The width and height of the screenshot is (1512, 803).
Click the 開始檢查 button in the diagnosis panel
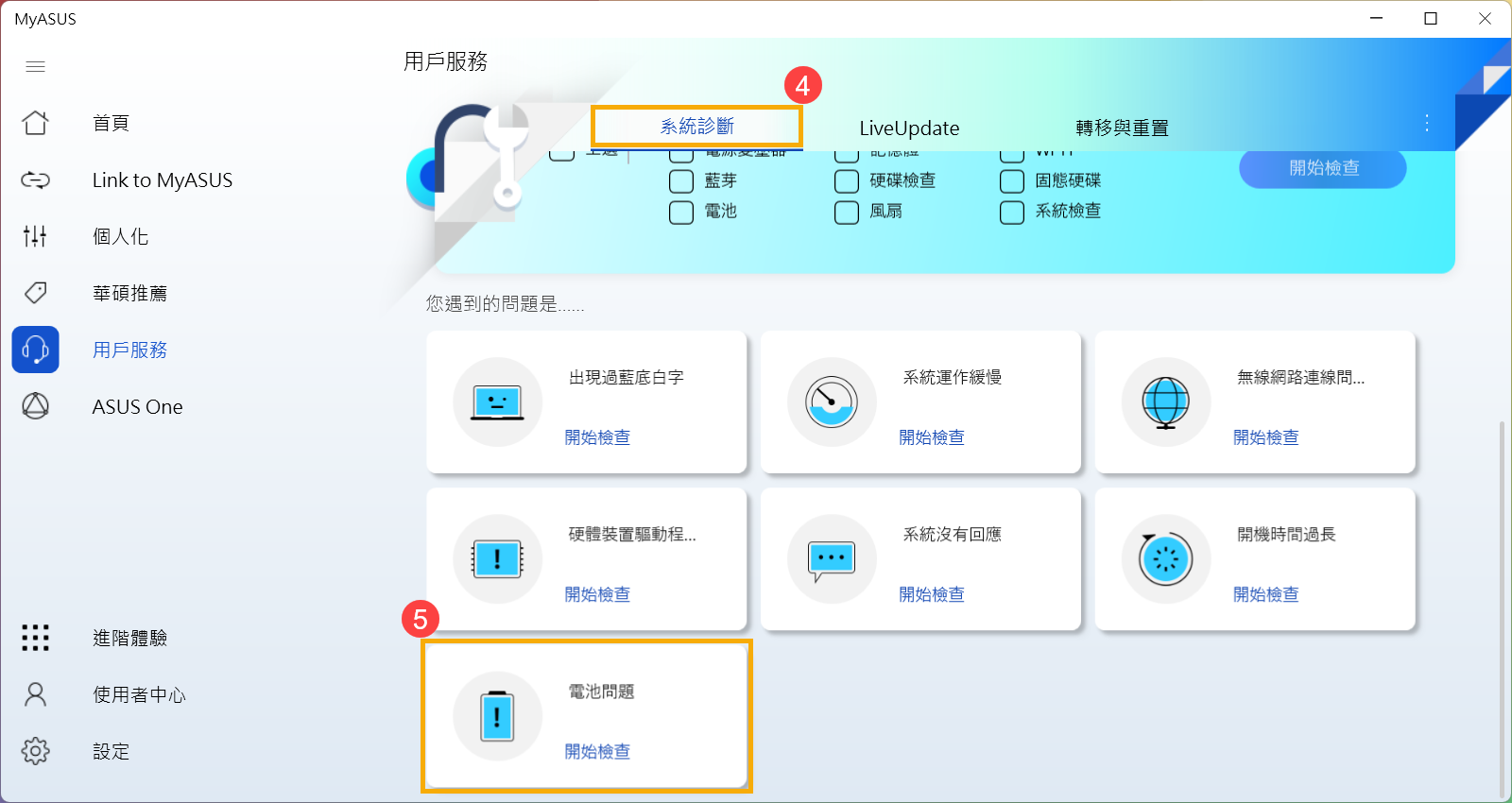(1323, 168)
